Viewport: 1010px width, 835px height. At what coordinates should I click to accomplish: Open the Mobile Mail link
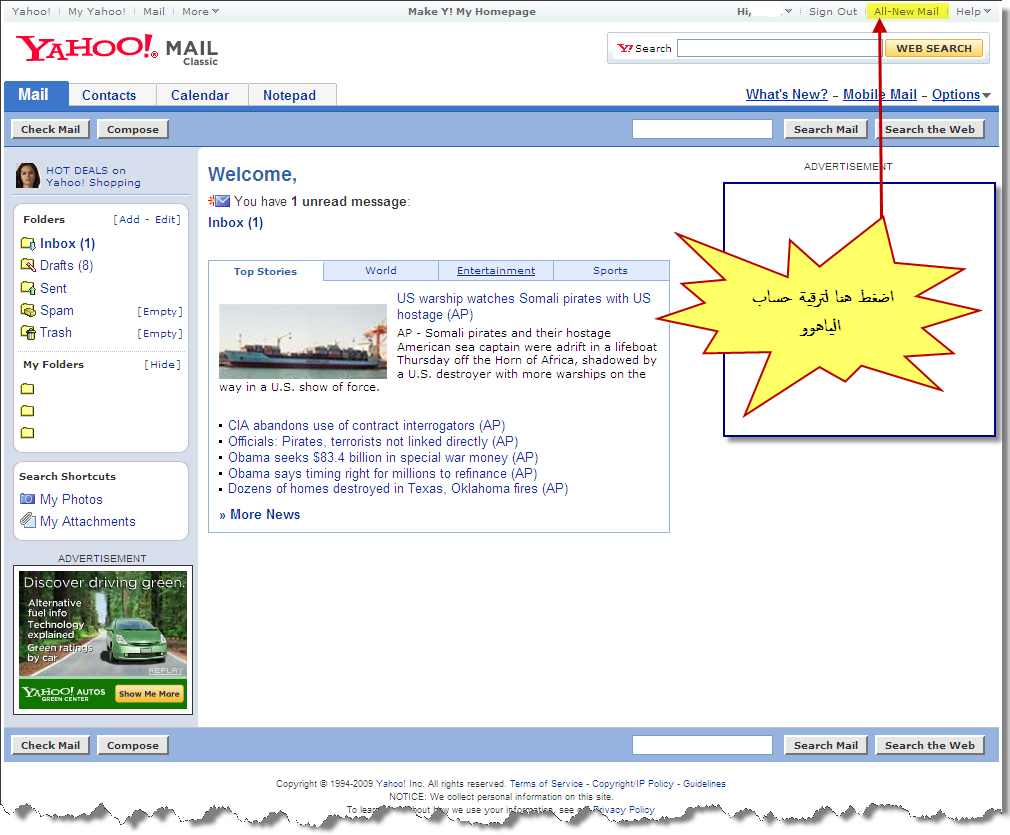[880, 94]
